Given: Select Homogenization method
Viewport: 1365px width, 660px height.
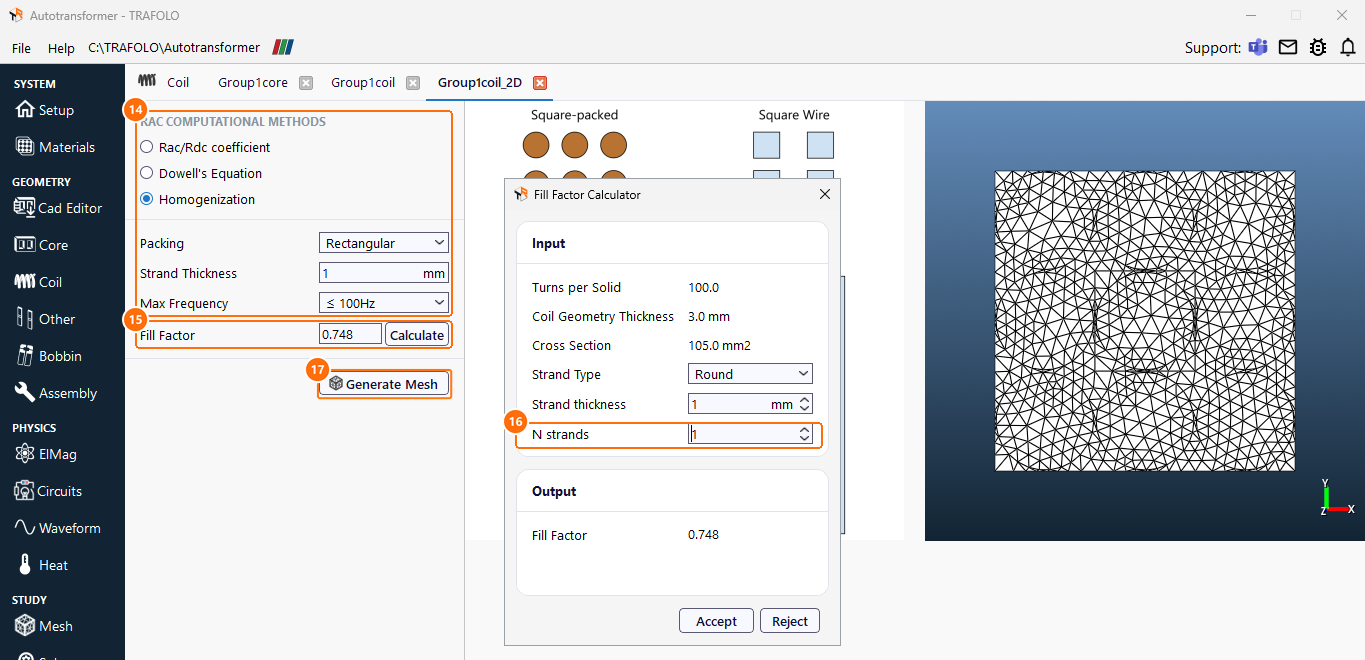Looking at the screenshot, I should [146, 199].
